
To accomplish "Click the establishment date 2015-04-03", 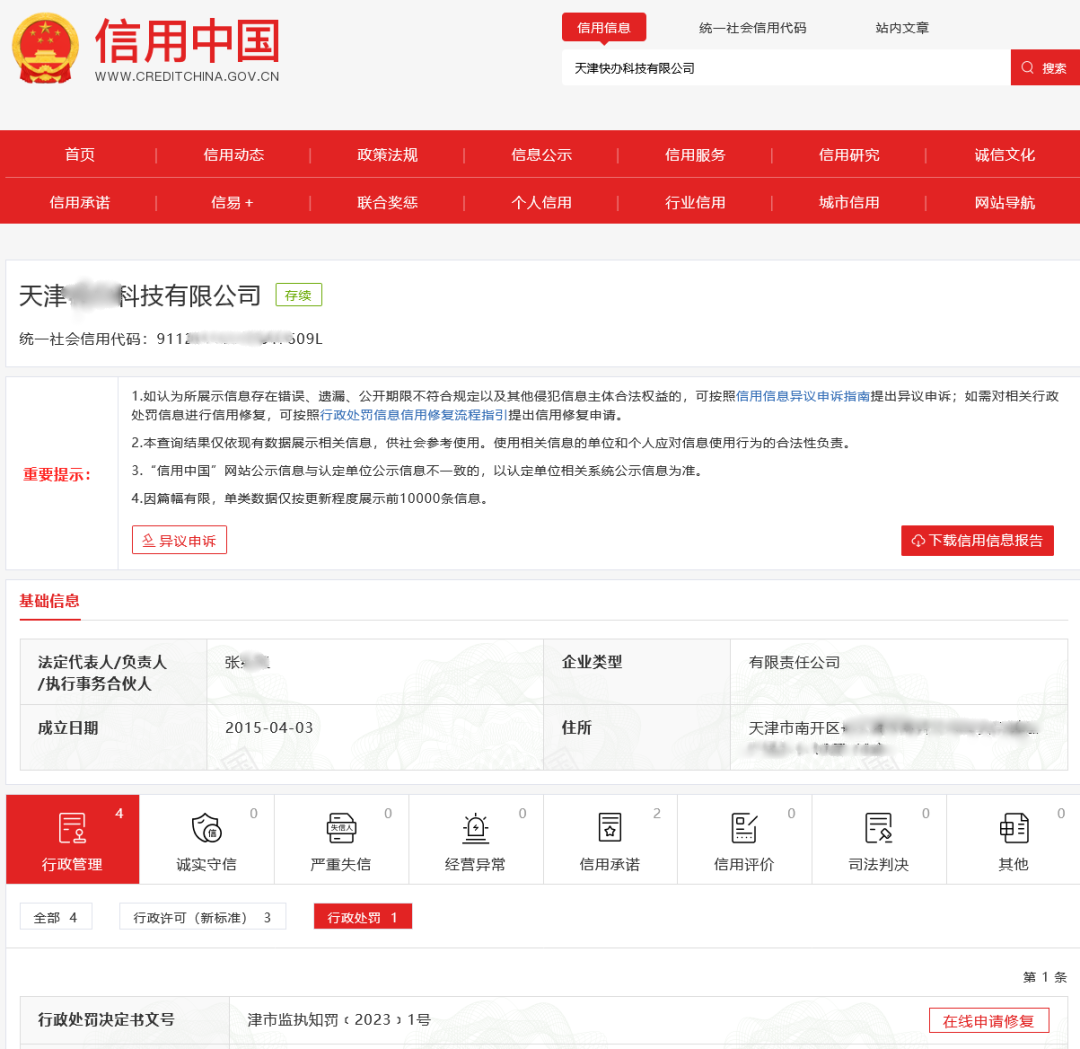I will coord(269,728).
